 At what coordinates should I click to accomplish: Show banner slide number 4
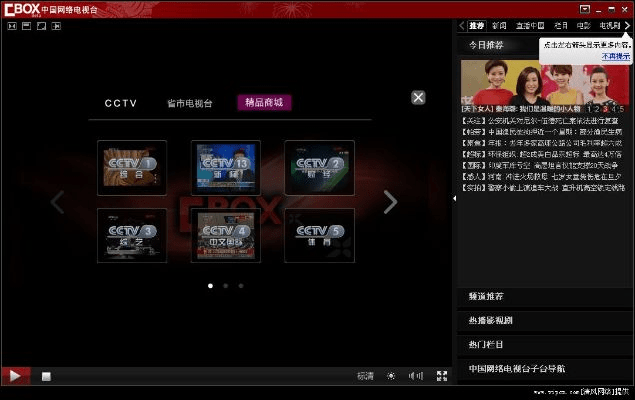point(614,109)
